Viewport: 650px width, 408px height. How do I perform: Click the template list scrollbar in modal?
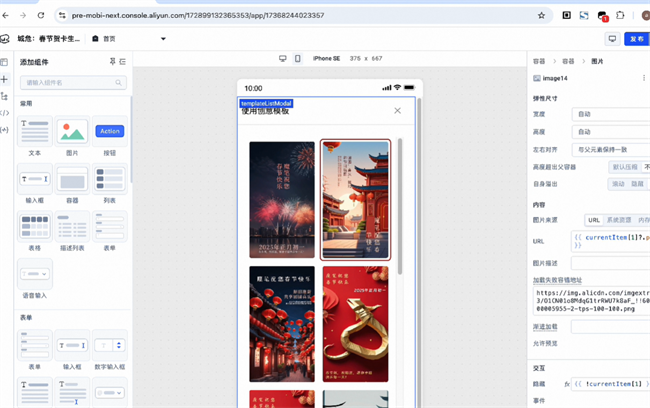click(x=400, y=206)
